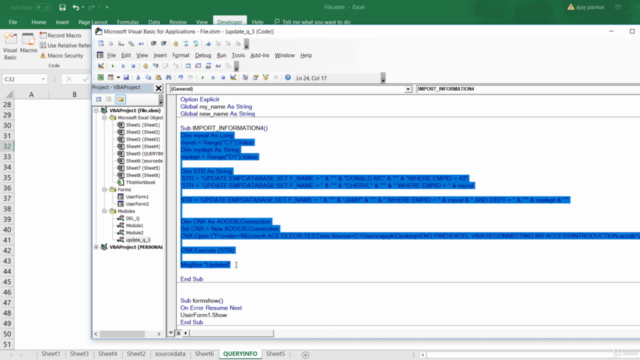Collapse Microsoft Excel Objects folder
This screenshot has height=360, width=640.
pos(104,118)
